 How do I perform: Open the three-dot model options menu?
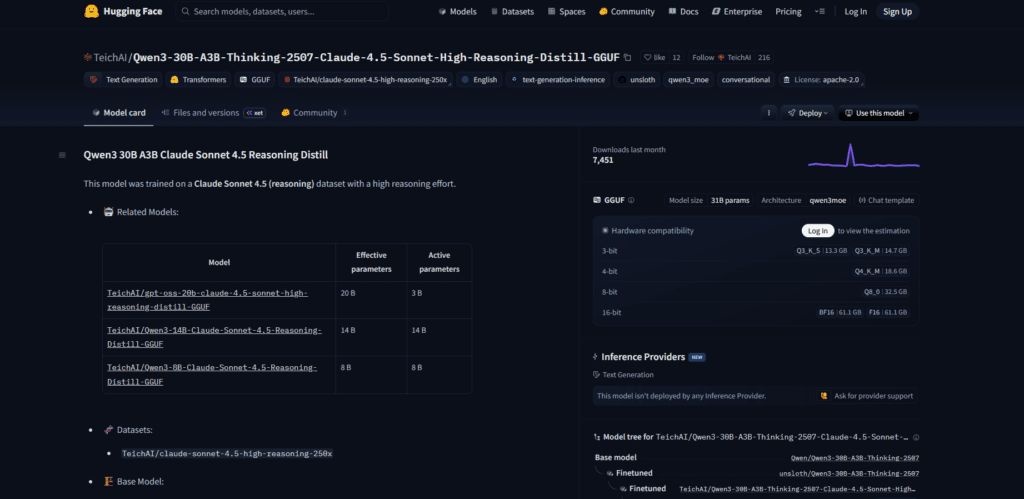[x=769, y=113]
